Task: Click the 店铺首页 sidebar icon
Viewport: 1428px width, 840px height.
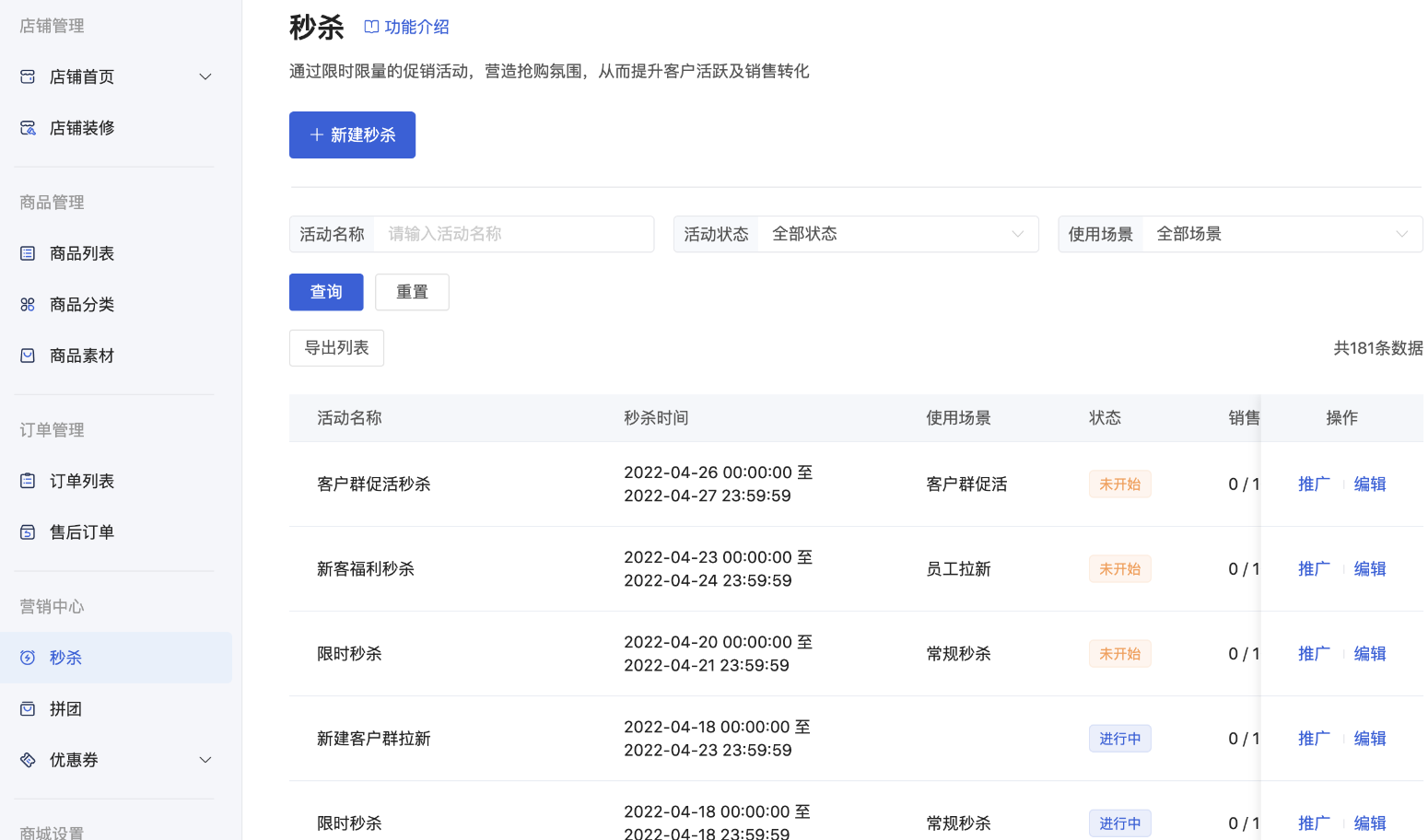Action: pyautogui.click(x=28, y=76)
